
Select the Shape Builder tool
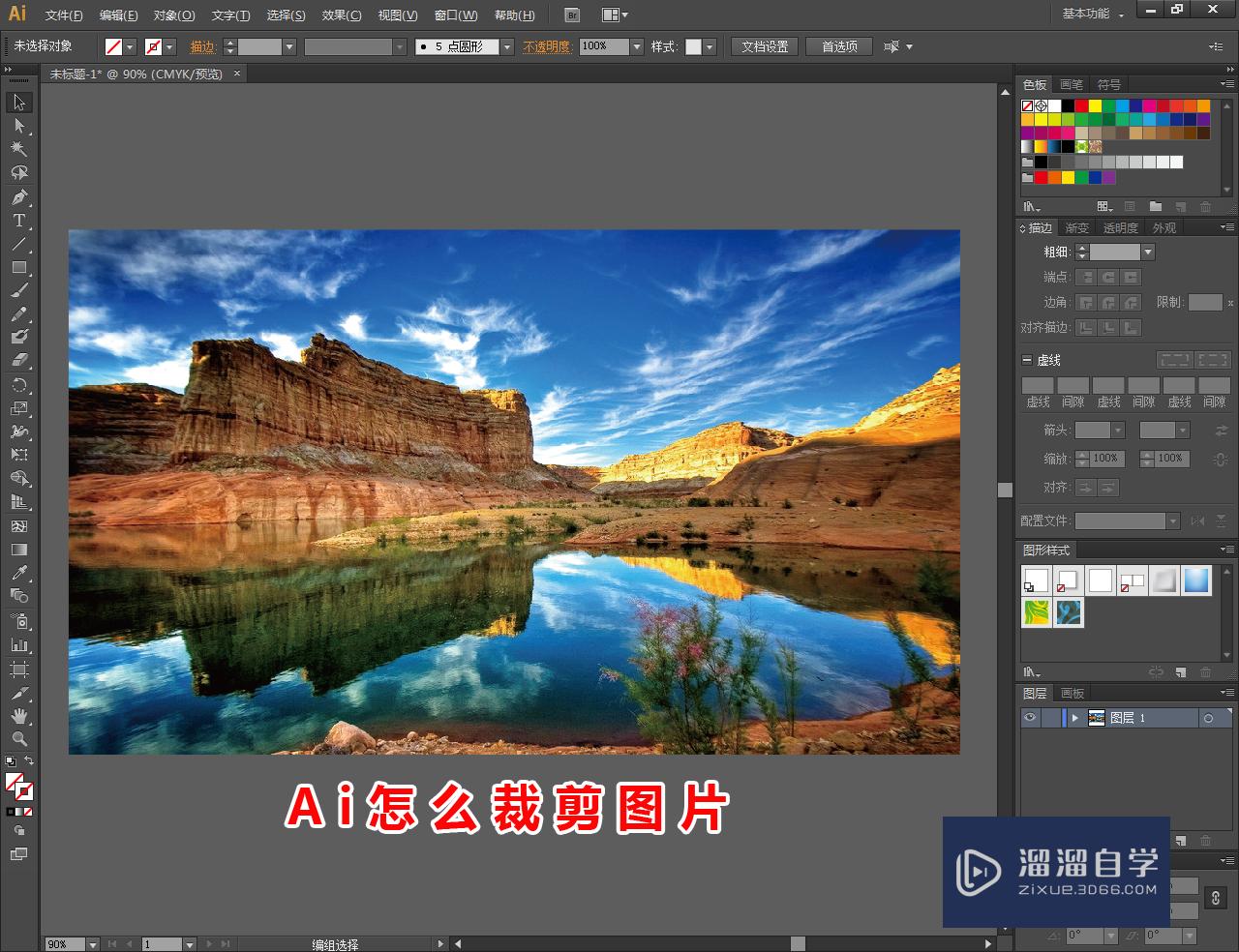(x=19, y=479)
